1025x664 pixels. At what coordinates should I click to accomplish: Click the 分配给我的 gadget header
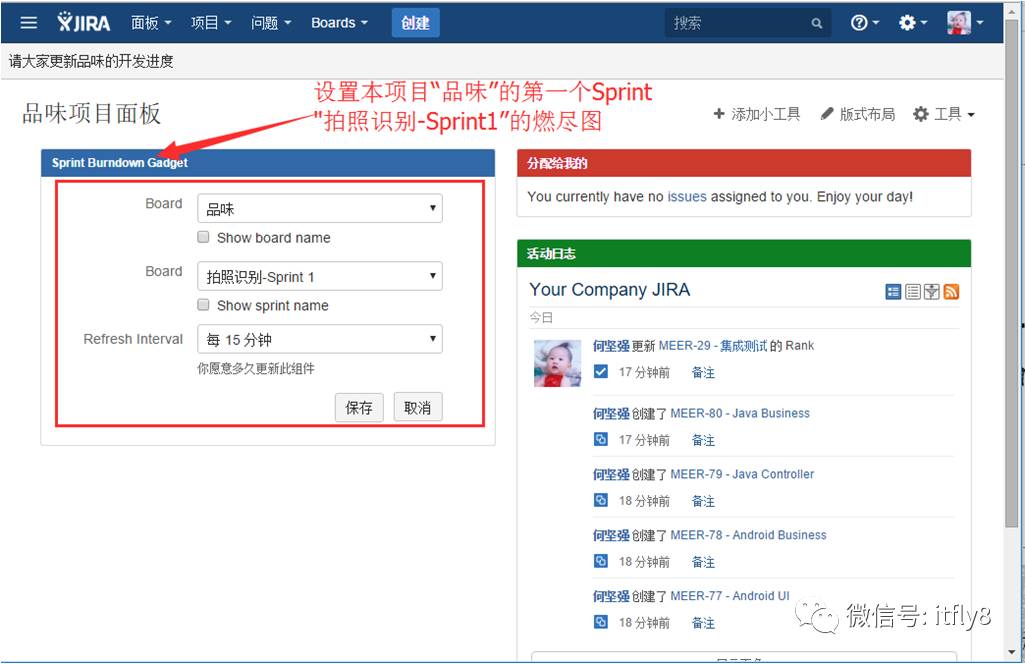point(744,163)
